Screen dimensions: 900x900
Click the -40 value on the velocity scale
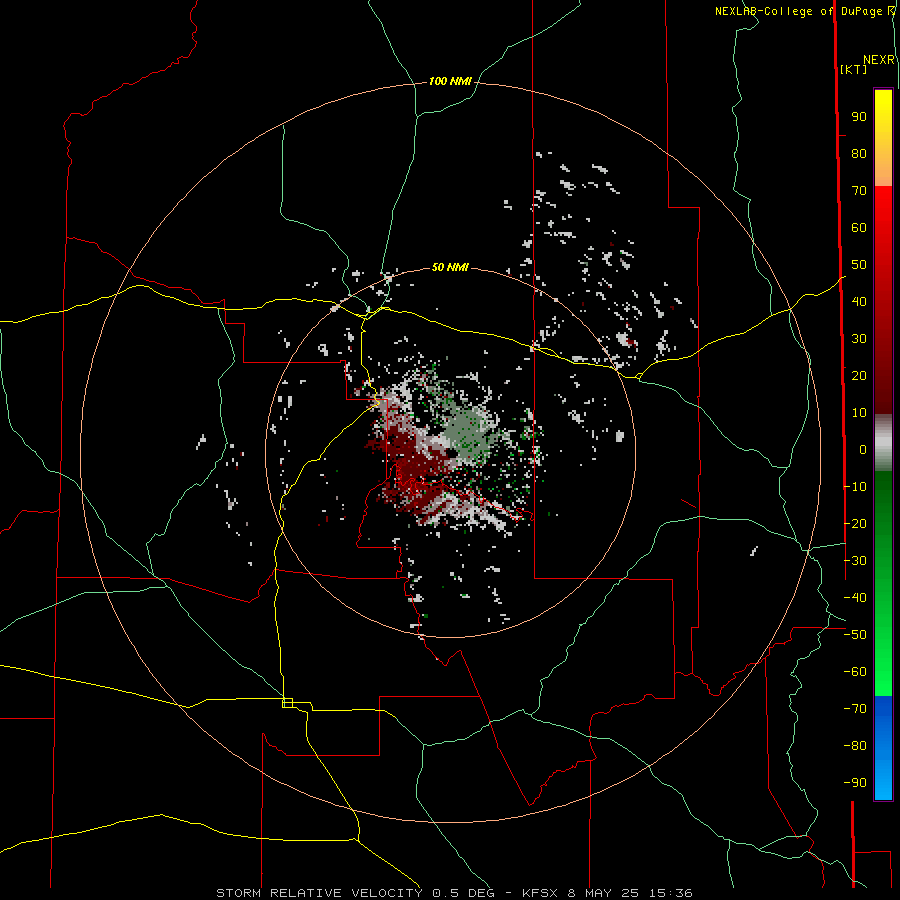[855, 598]
